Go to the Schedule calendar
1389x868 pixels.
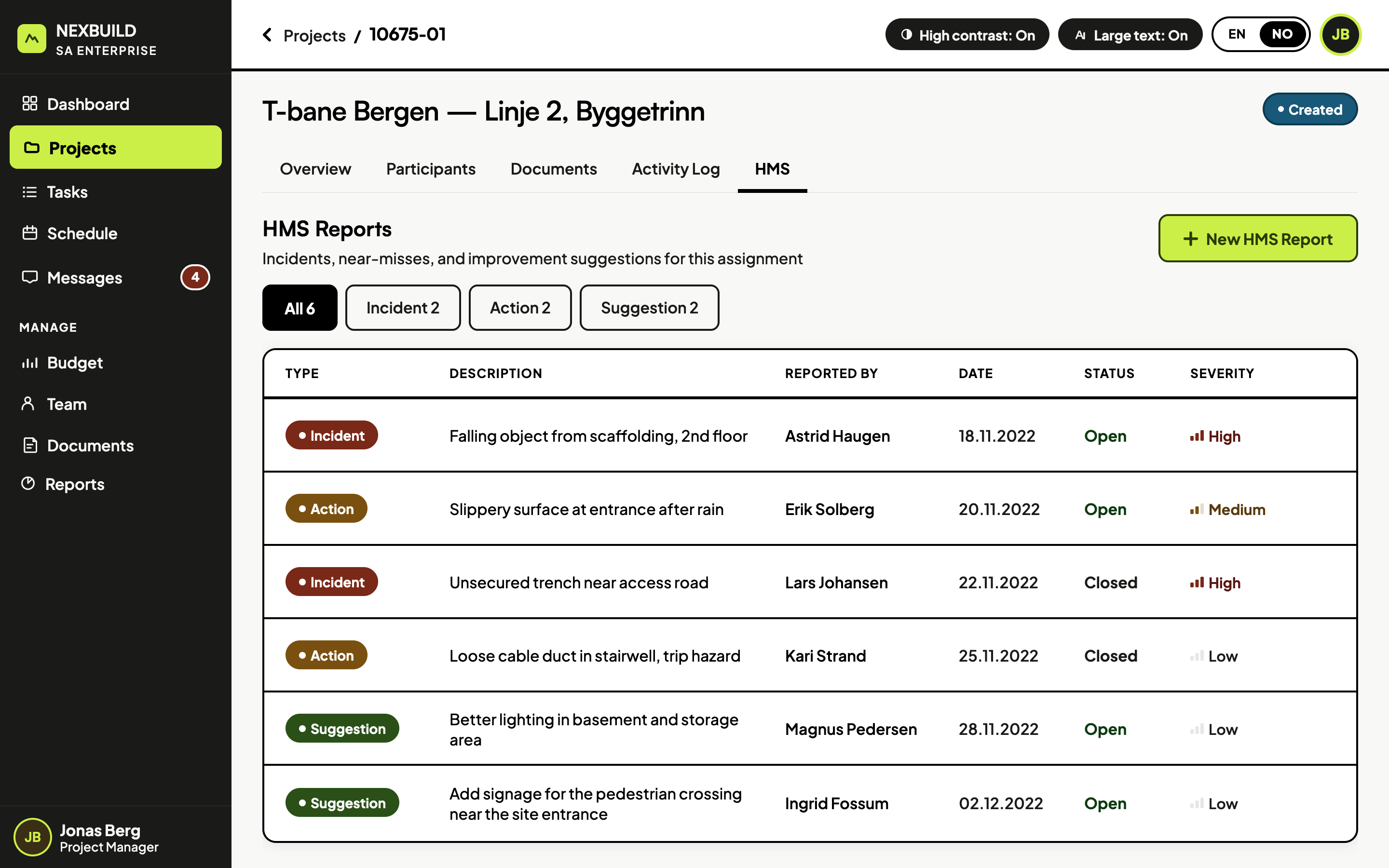click(x=115, y=234)
